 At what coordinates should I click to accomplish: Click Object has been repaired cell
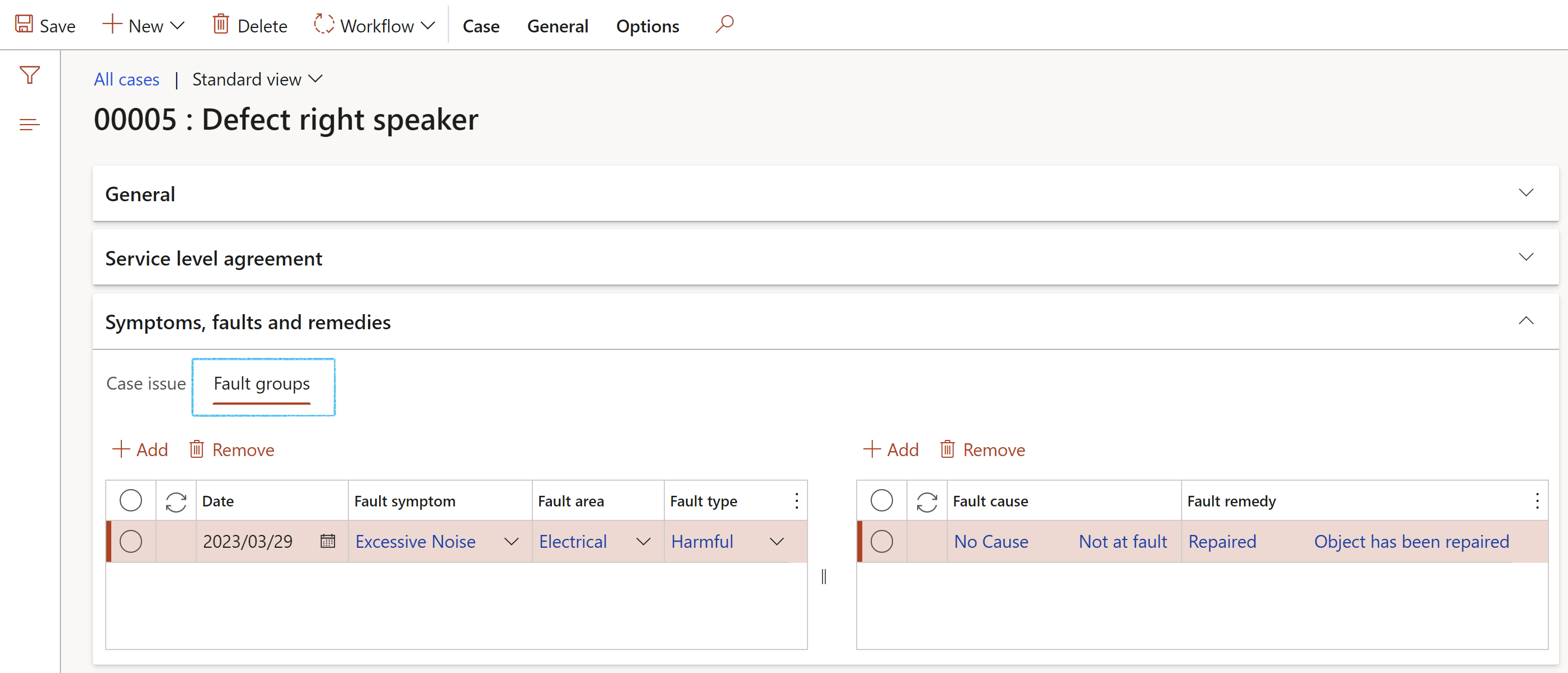click(x=1411, y=541)
